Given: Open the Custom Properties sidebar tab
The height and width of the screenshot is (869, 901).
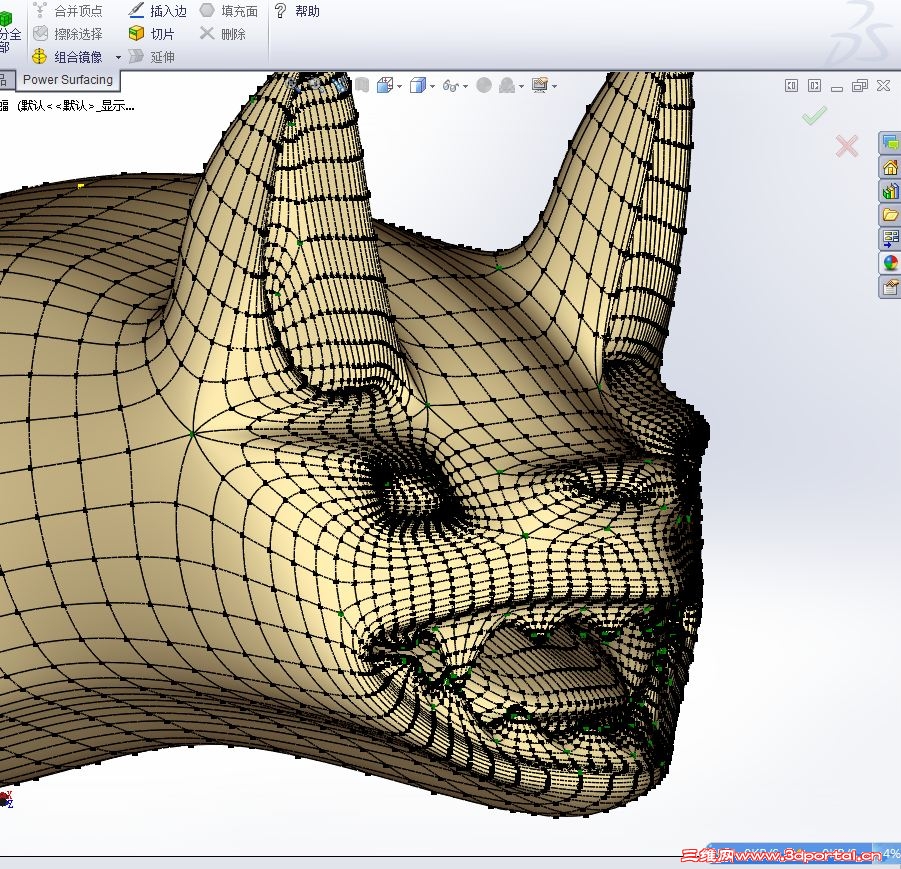Looking at the screenshot, I should tap(890, 288).
